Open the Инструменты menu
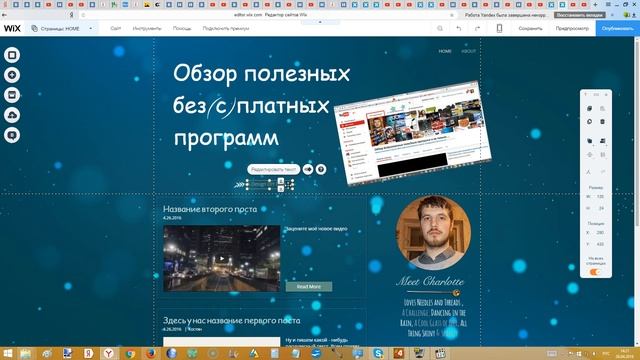This screenshot has height=360, width=640. coord(147,29)
